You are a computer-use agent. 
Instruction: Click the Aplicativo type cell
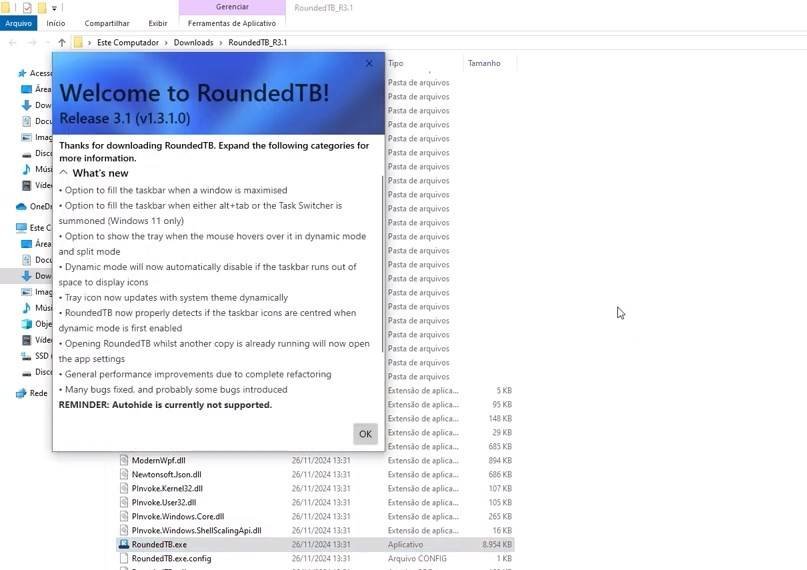point(406,544)
